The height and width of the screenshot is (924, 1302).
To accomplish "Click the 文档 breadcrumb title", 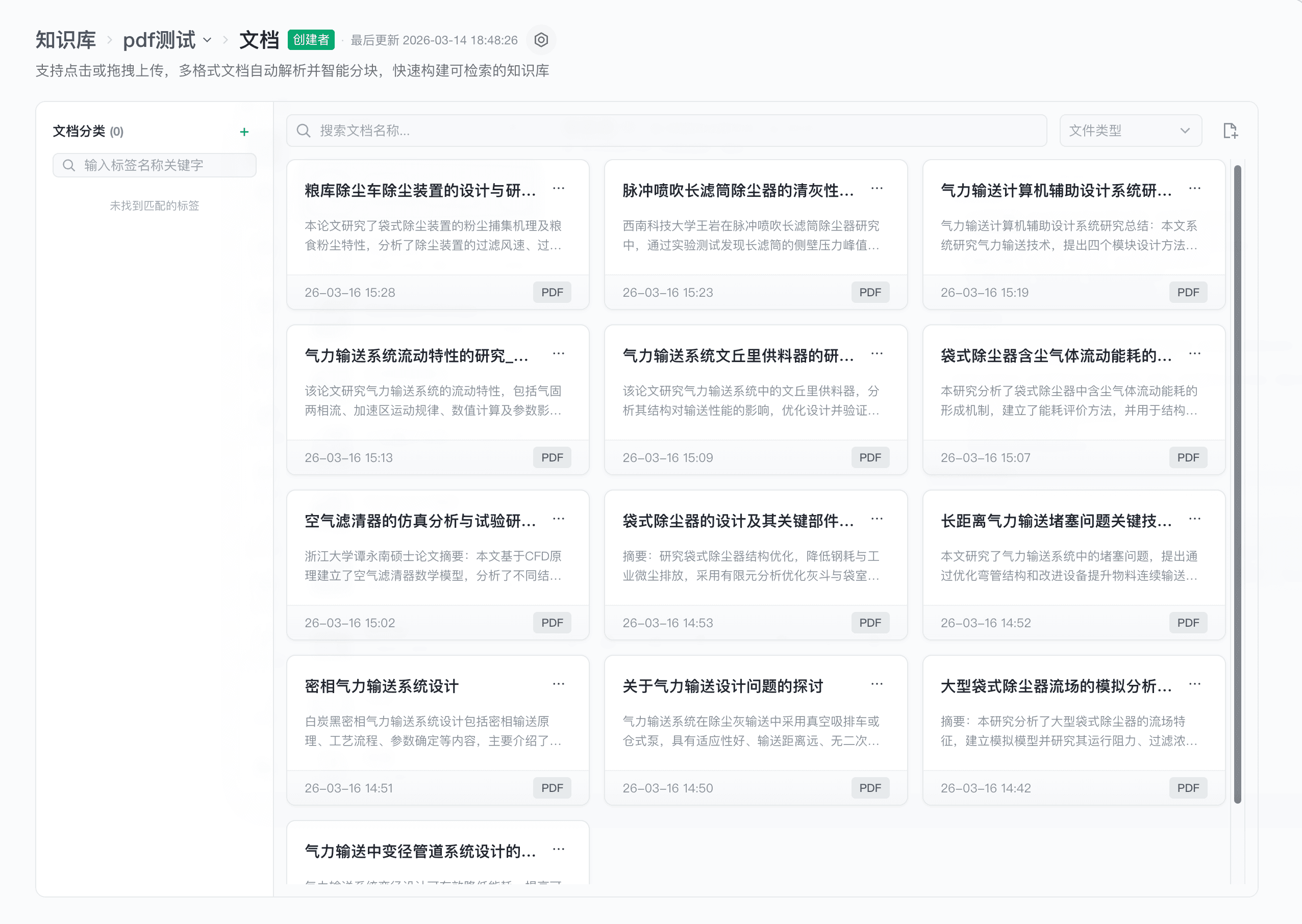I will (x=259, y=40).
